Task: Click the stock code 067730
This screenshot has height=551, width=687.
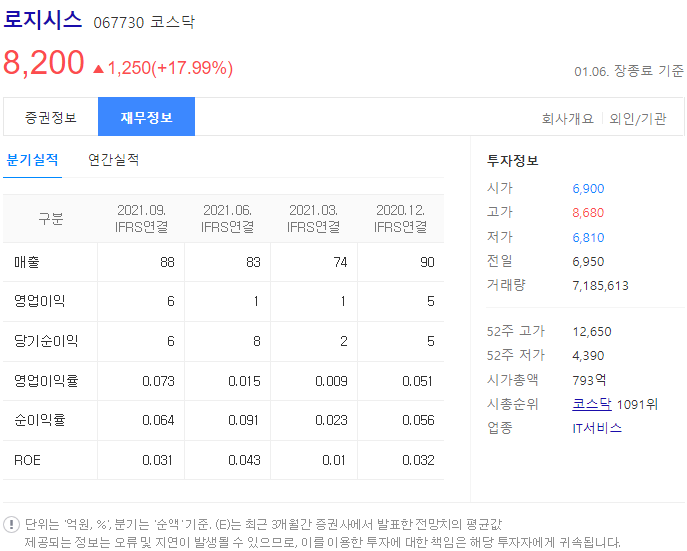Action: [119, 22]
